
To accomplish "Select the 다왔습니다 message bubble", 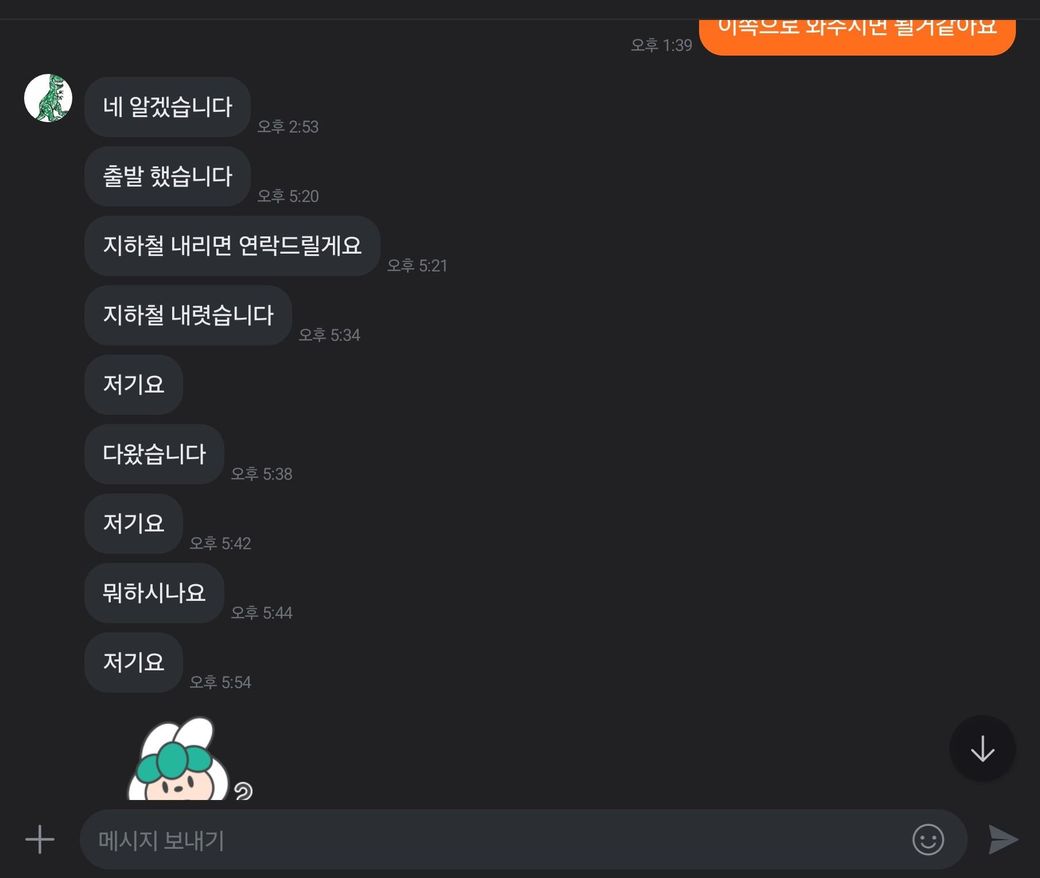I will [154, 454].
